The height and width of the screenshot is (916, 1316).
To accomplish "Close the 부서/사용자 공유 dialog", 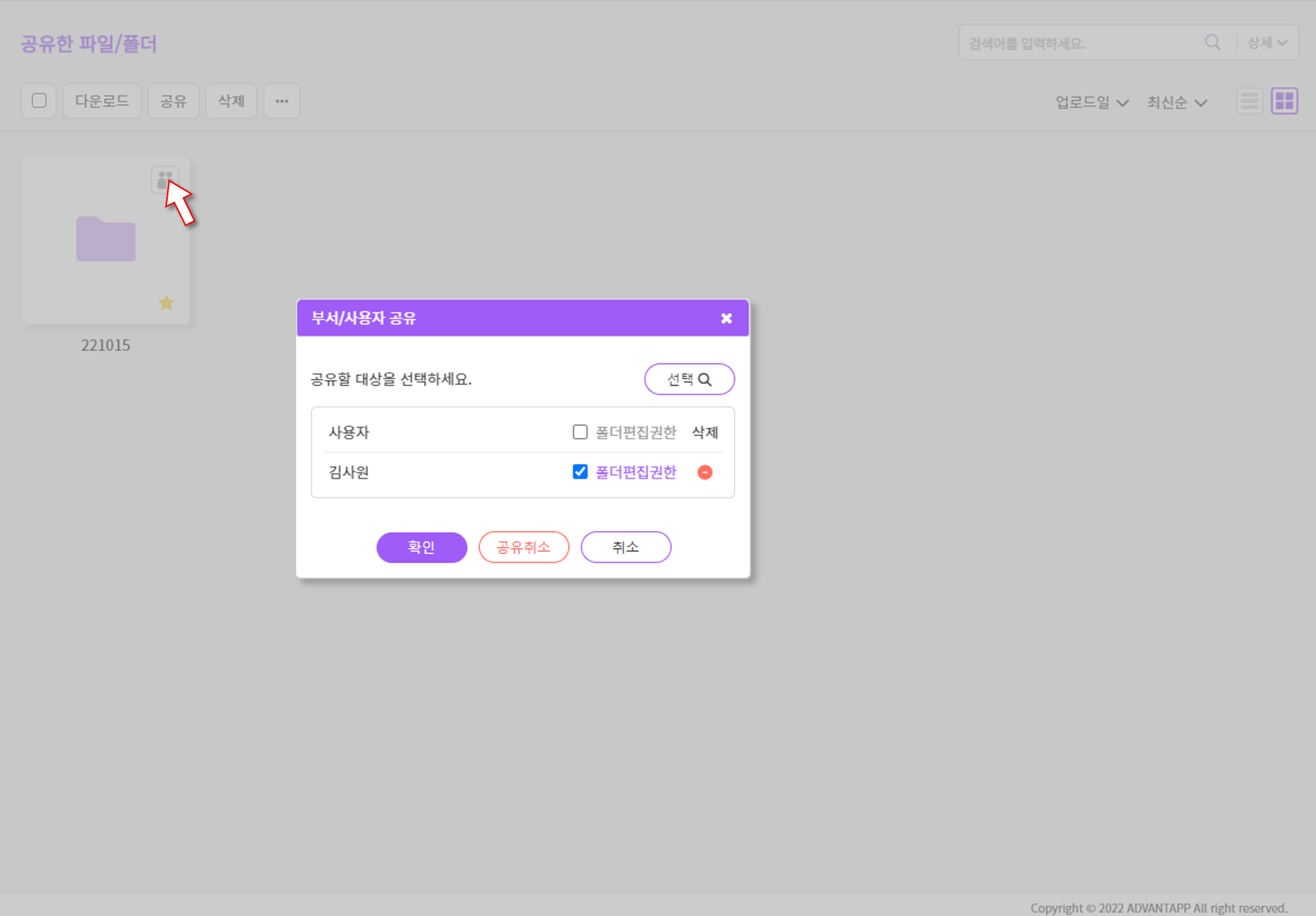I will pyautogui.click(x=726, y=318).
